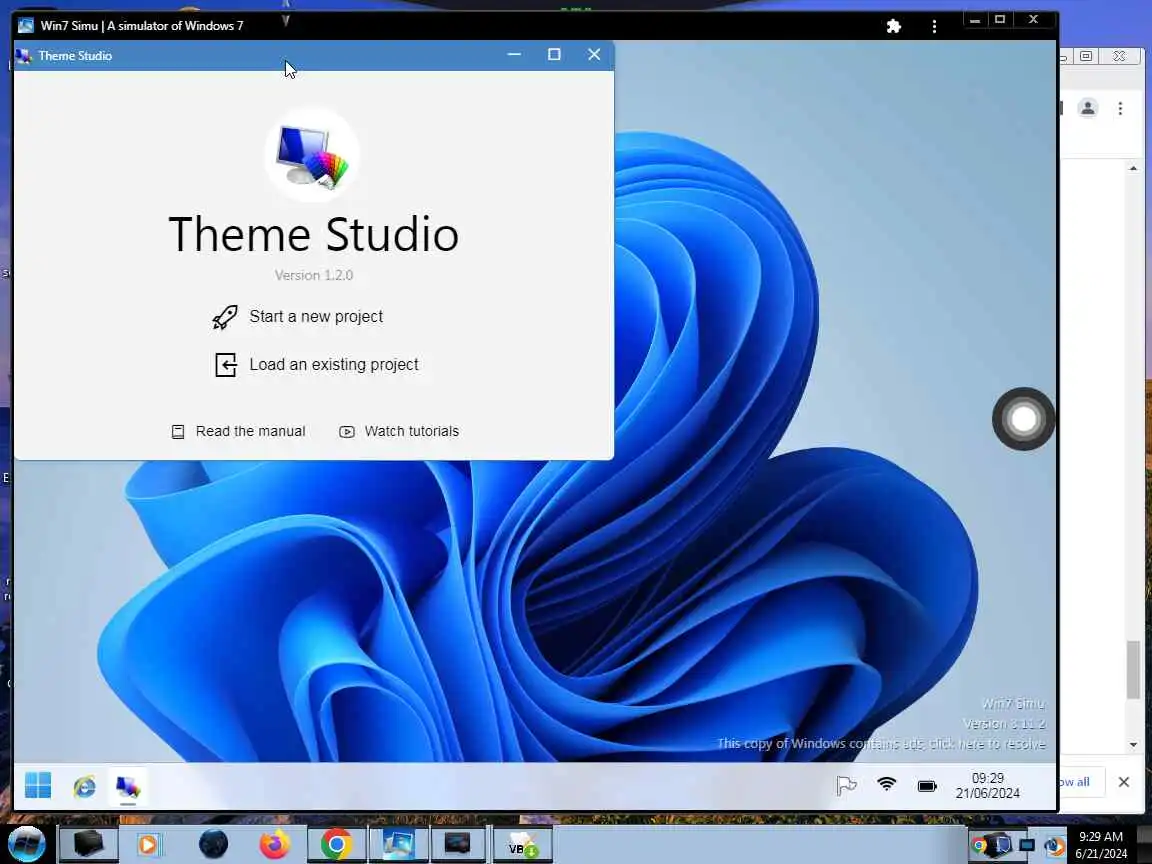Open Read the manual link
Image resolution: width=1152 pixels, height=864 pixels.
(251, 431)
